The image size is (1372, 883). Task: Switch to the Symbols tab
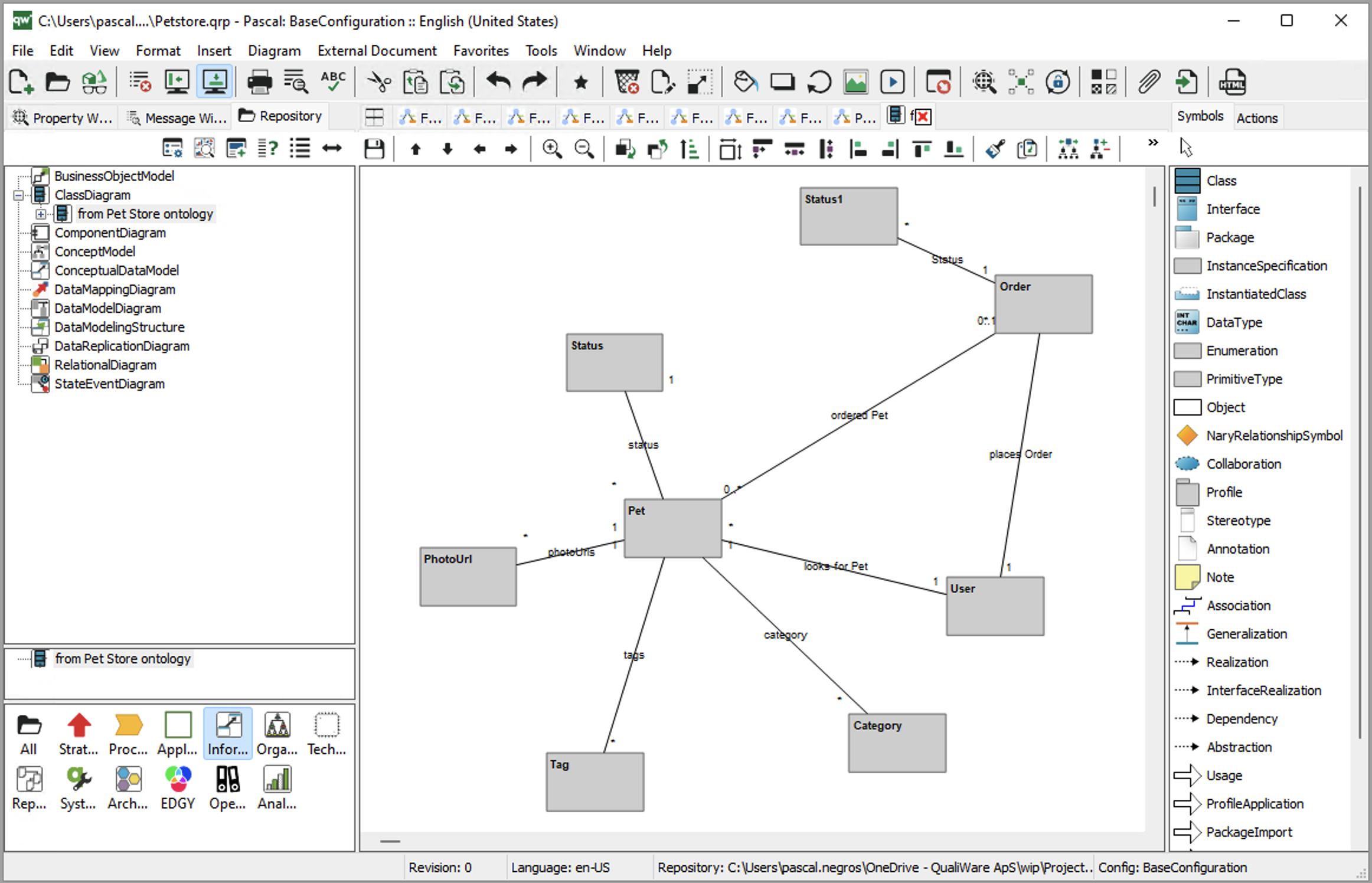tap(1200, 116)
